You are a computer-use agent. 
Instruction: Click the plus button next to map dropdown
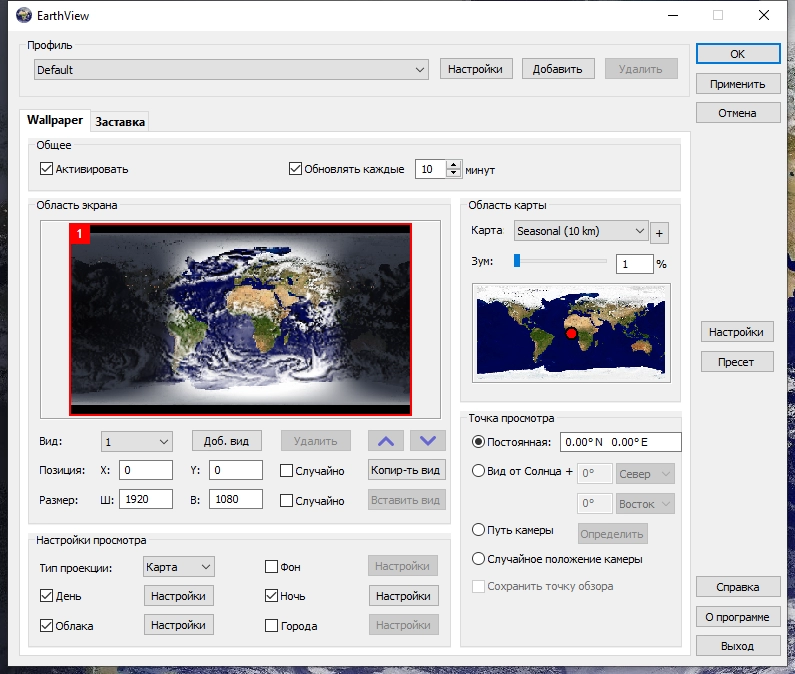(x=660, y=233)
